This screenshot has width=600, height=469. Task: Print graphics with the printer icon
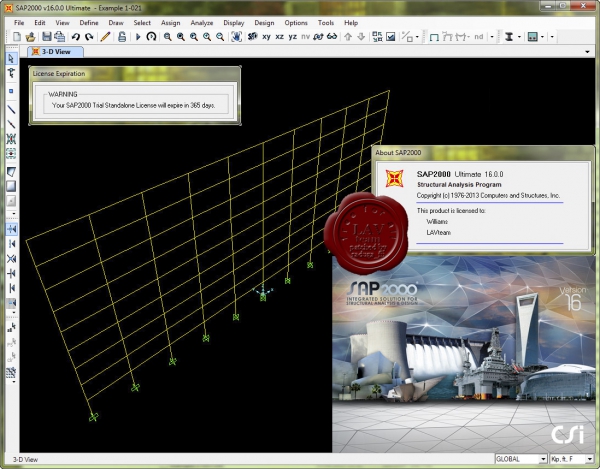pos(59,37)
